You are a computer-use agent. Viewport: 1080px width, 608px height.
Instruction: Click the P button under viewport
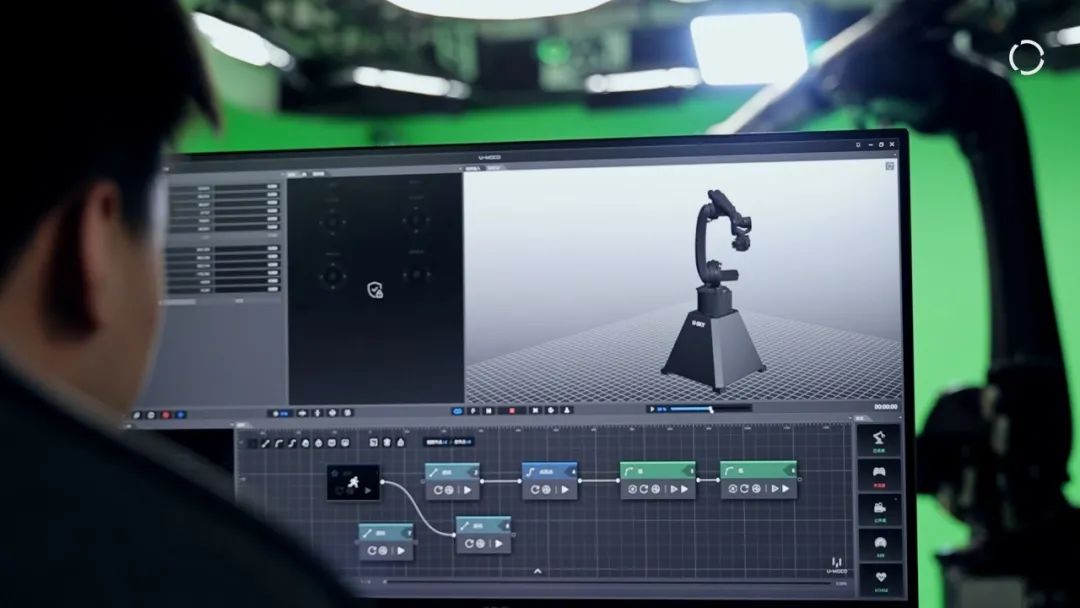(x=473, y=411)
